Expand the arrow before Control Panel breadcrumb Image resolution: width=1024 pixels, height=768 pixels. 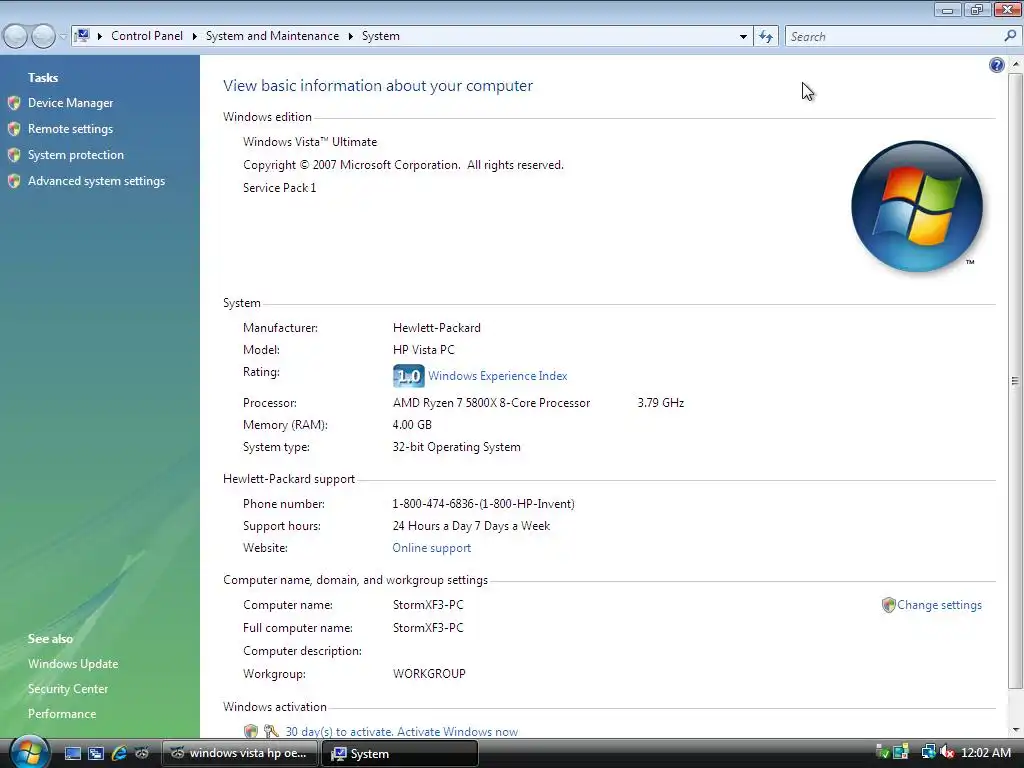[100, 37]
